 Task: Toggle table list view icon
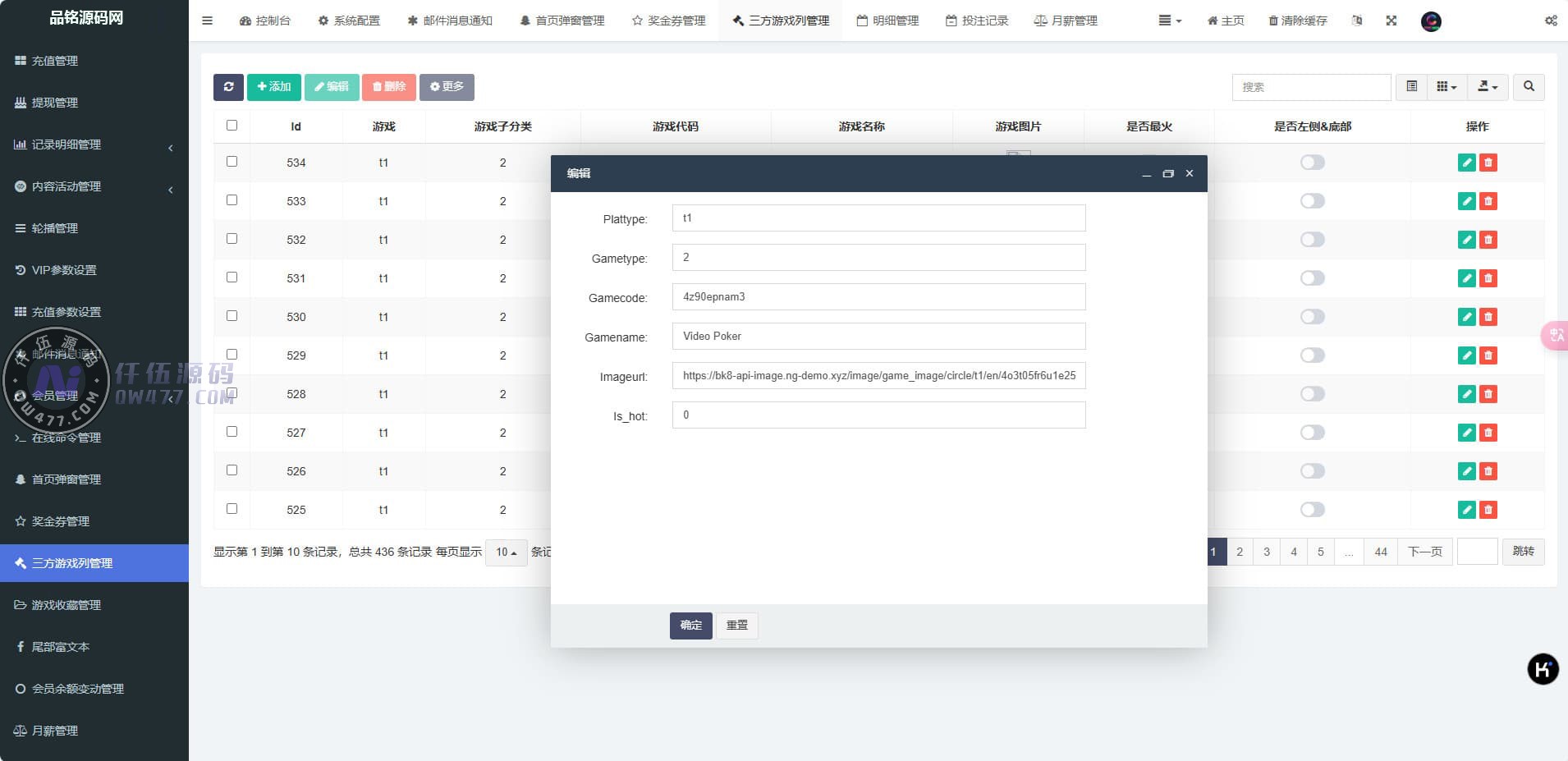click(1411, 87)
